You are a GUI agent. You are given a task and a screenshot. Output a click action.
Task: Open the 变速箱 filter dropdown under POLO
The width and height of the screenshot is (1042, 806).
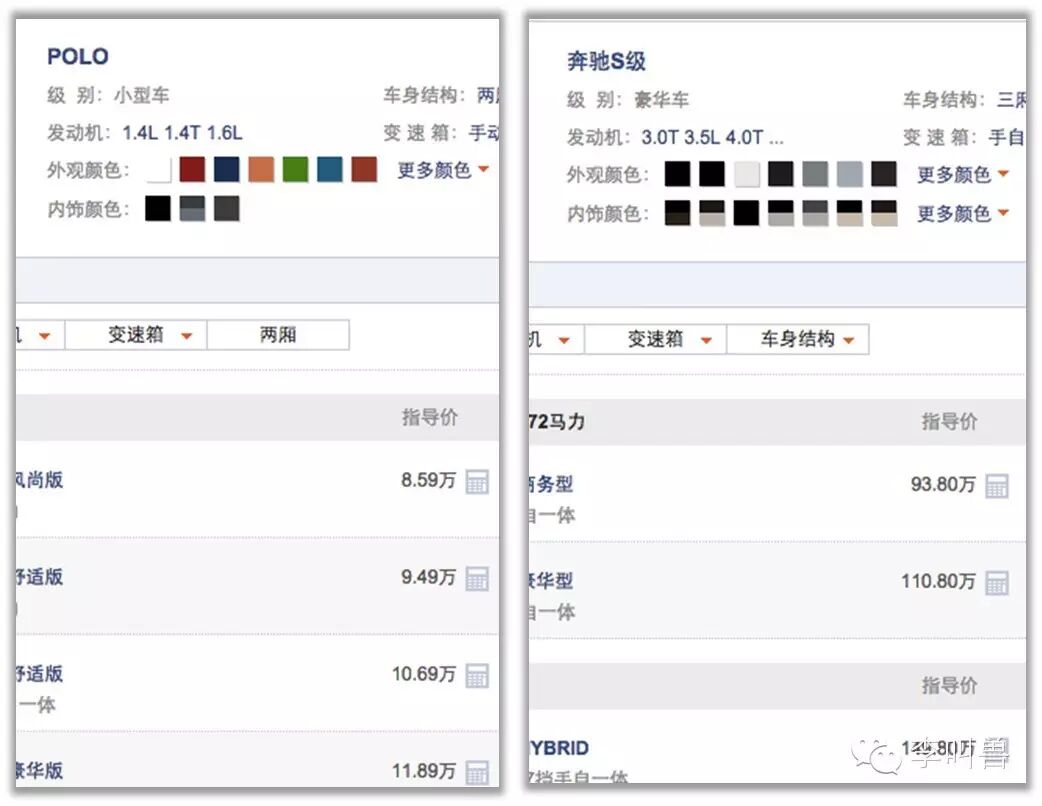135,334
